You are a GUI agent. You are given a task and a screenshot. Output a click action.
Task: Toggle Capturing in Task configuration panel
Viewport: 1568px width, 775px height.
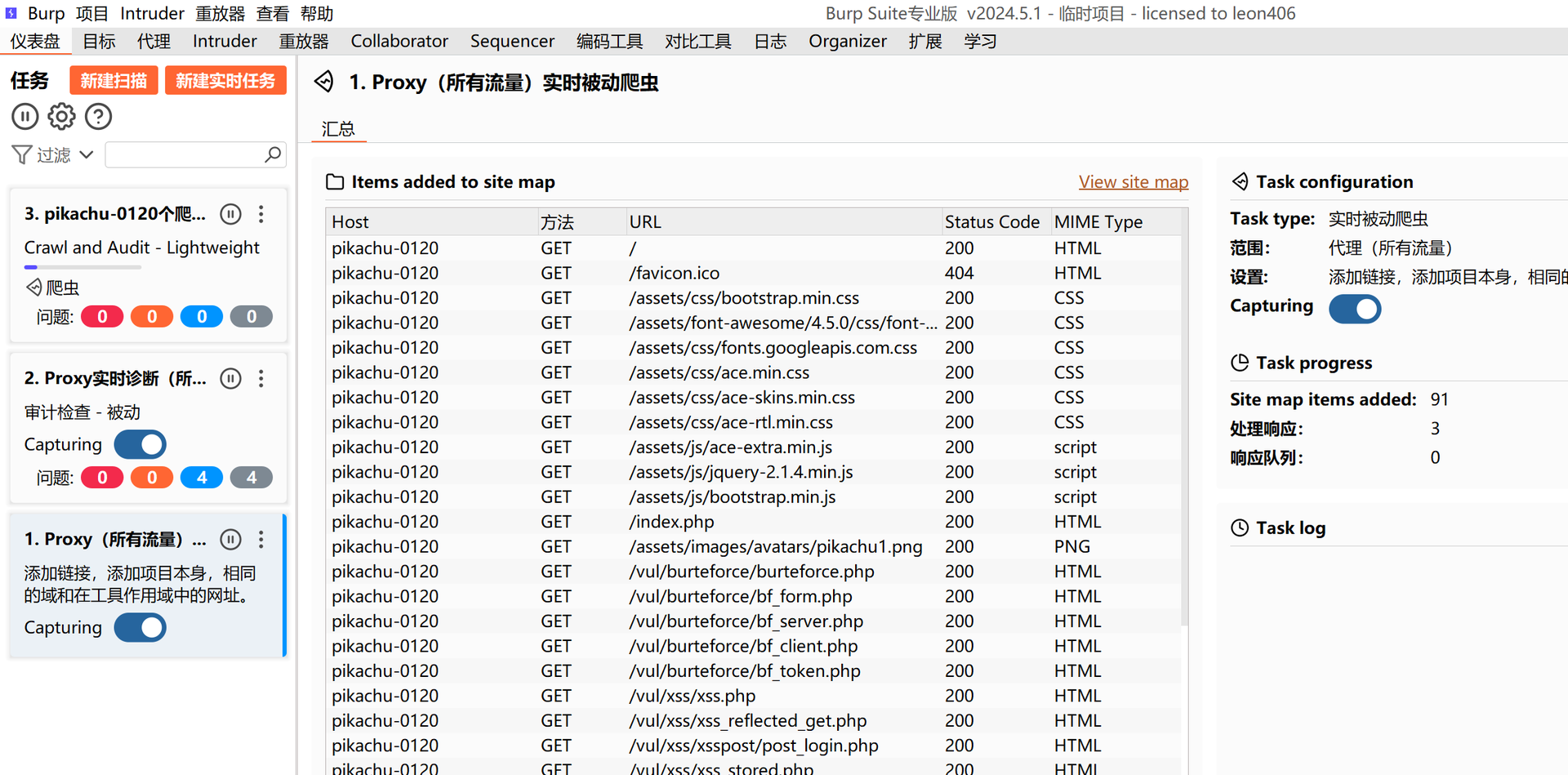[x=1355, y=309]
